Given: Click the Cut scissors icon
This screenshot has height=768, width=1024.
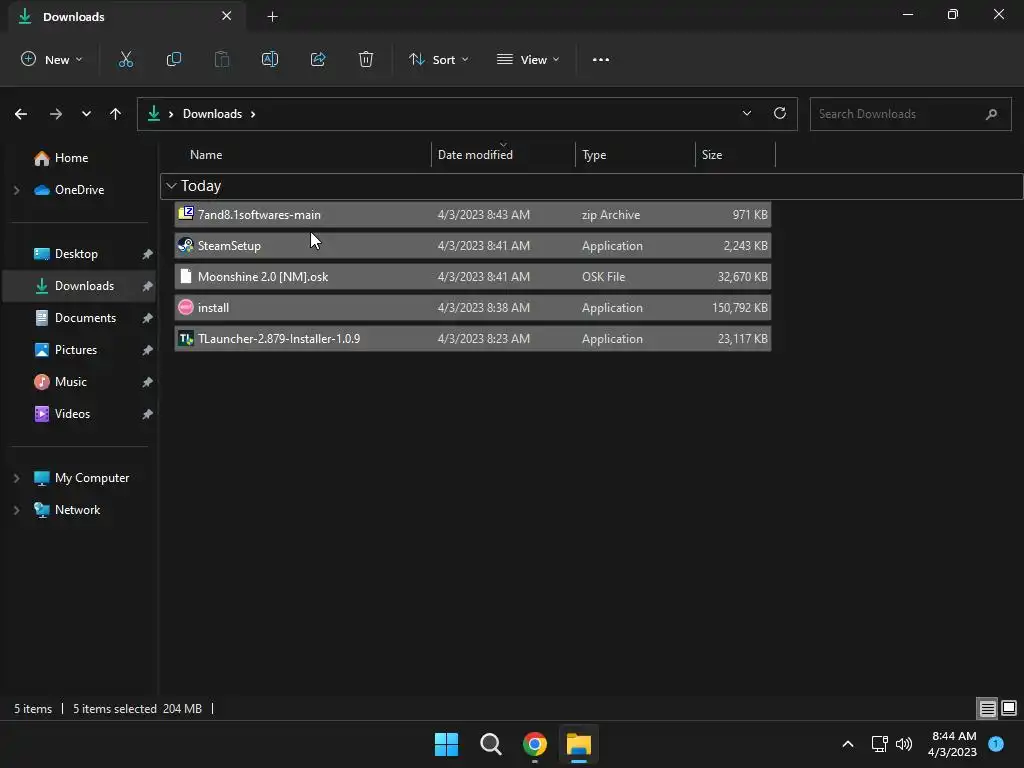Looking at the screenshot, I should [x=125, y=59].
